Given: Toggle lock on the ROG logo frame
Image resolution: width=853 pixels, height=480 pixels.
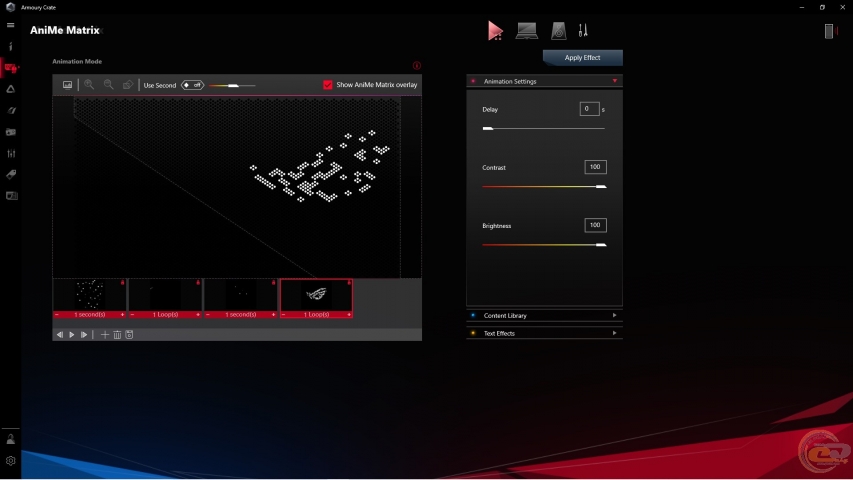Looking at the screenshot, I should click(349, 282).
